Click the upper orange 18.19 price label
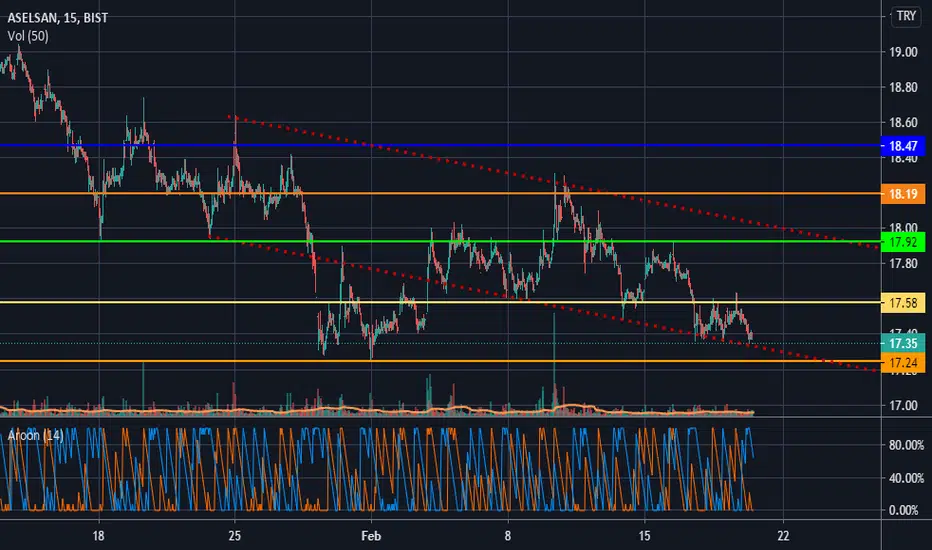 click(903, 194)
